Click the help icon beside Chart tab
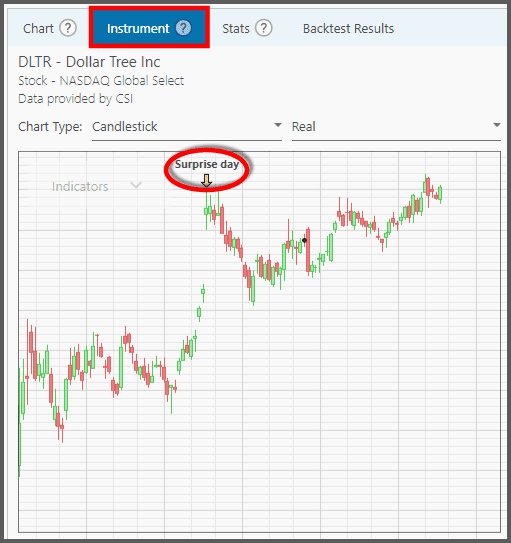The height and width of the screenshot is (543, 511). pyautogui.click(x=68, y=28)
